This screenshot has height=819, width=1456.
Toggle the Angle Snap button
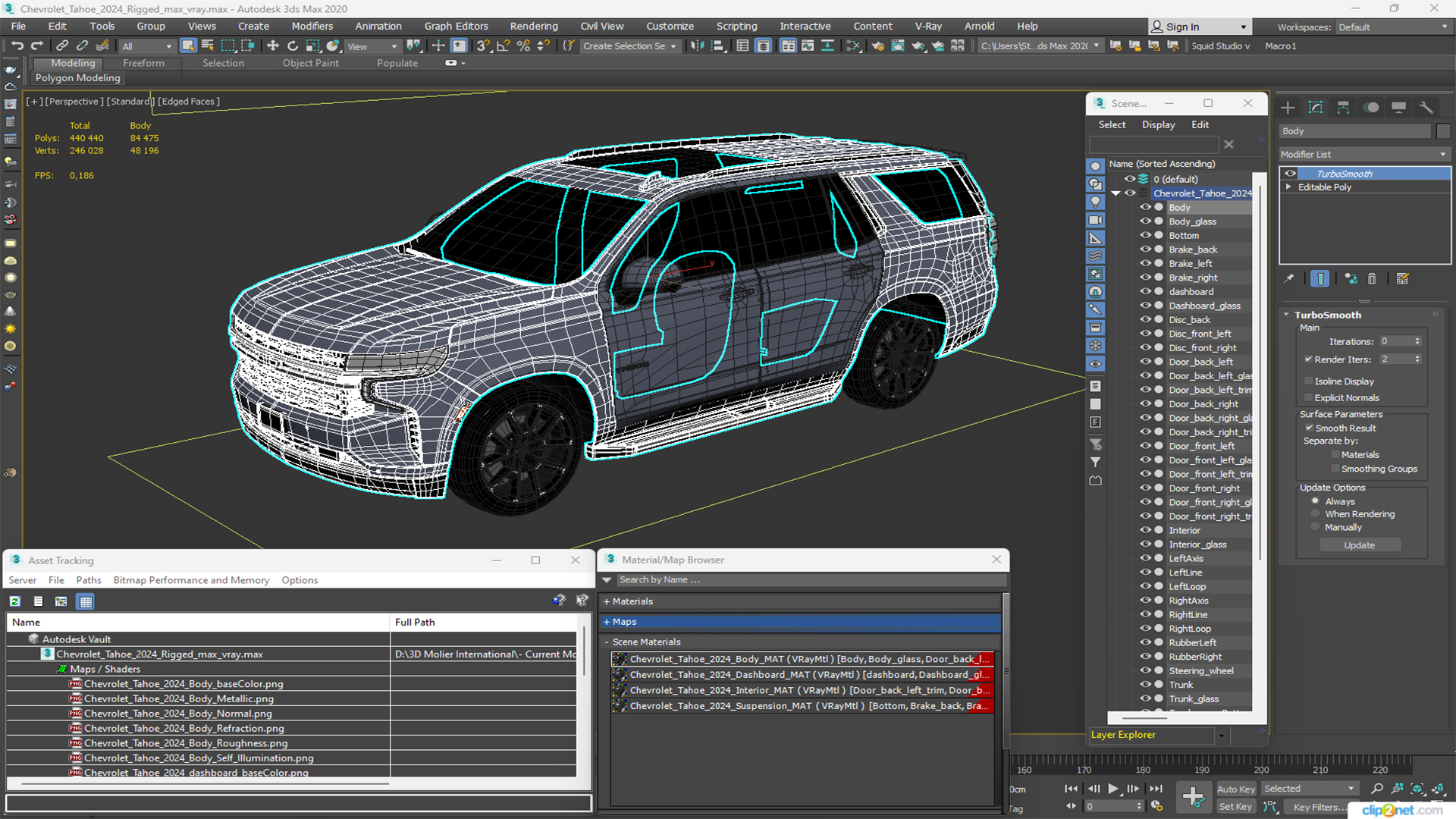click(x=503, y=46)
